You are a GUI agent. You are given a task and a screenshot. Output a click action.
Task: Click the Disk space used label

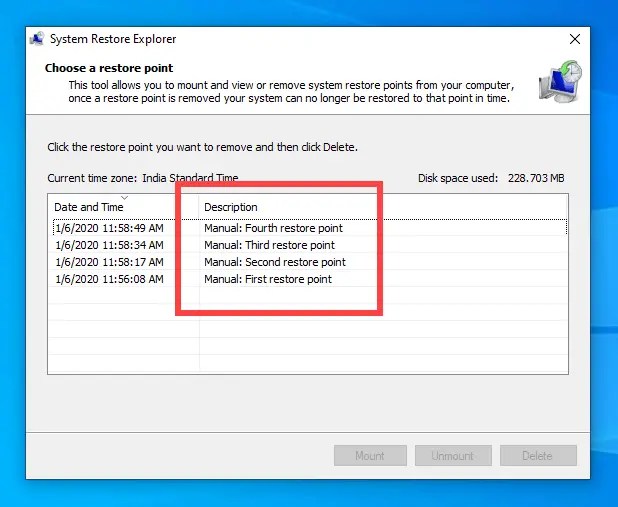tap(458, 178)
